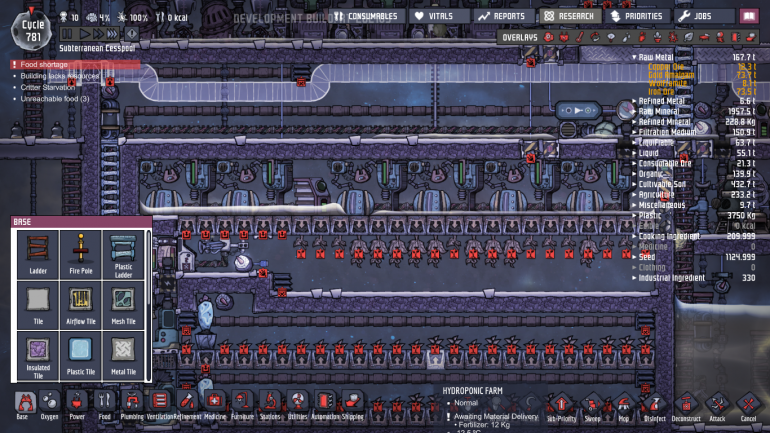
Task: Open the codex book icon
Action: (749, 16)
